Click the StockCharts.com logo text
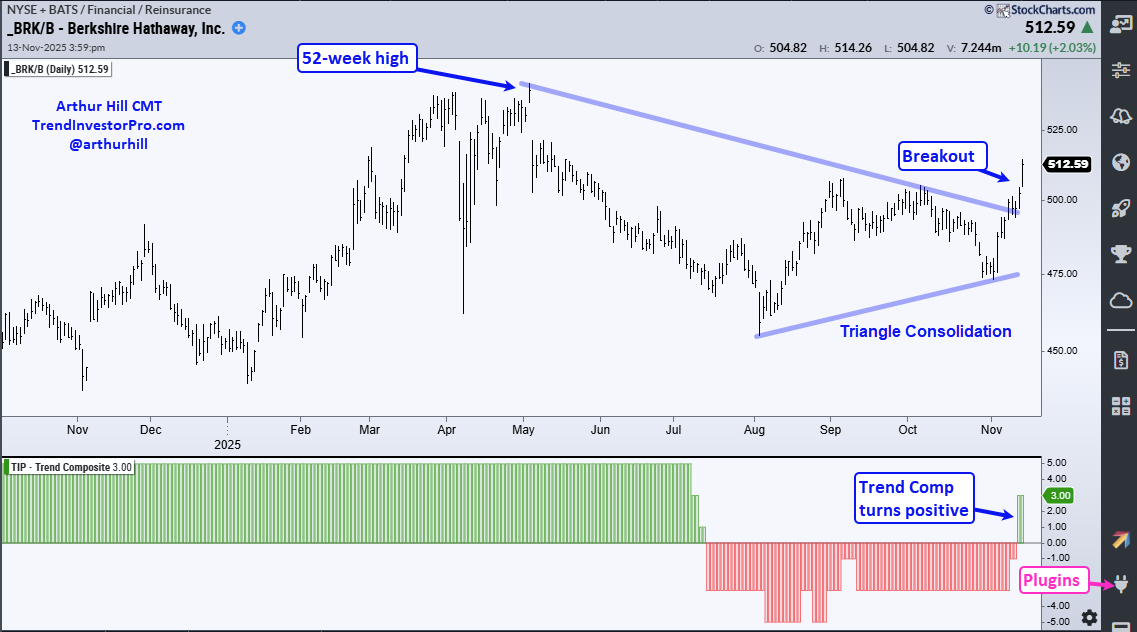1137x632 pixels. (x=1049, y=10)
